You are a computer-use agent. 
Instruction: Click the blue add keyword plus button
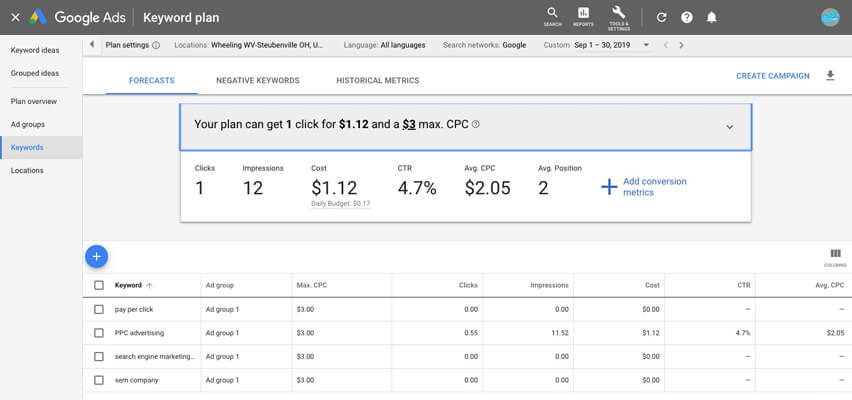(x=96, y=256)
